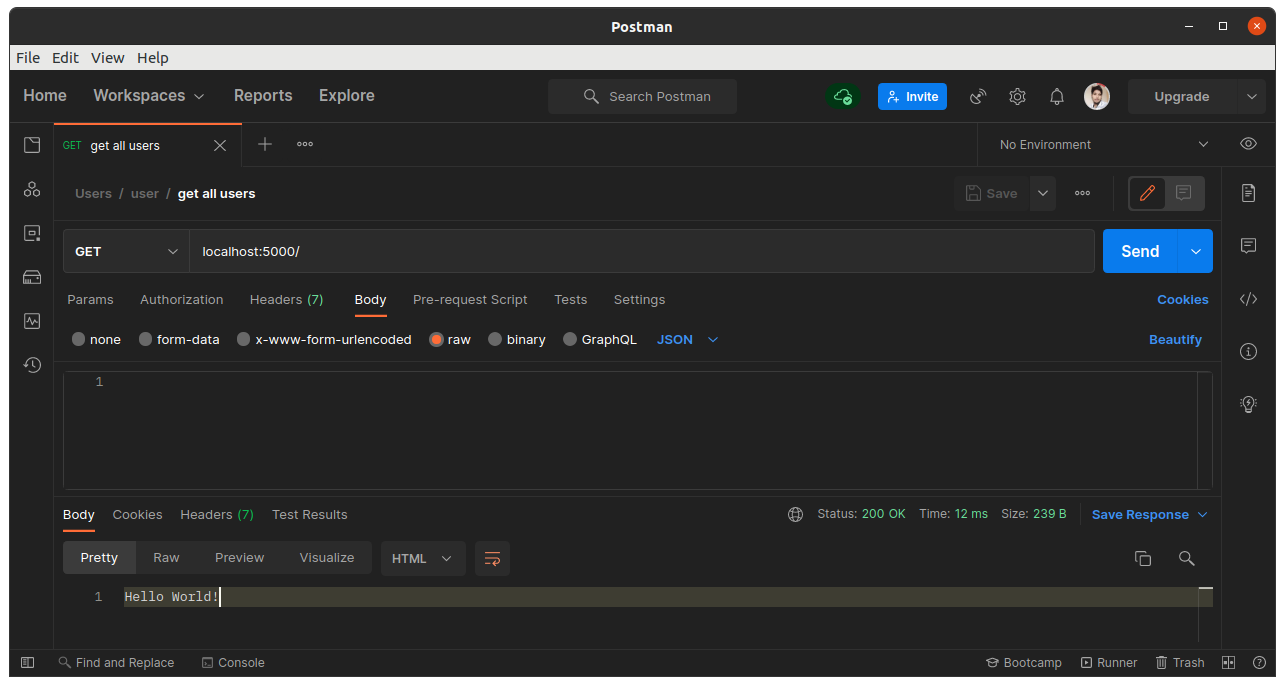Expand the Save Response dropdown
The height and width of the screenshot is (686, 1285).
(x=1150, y=515)
